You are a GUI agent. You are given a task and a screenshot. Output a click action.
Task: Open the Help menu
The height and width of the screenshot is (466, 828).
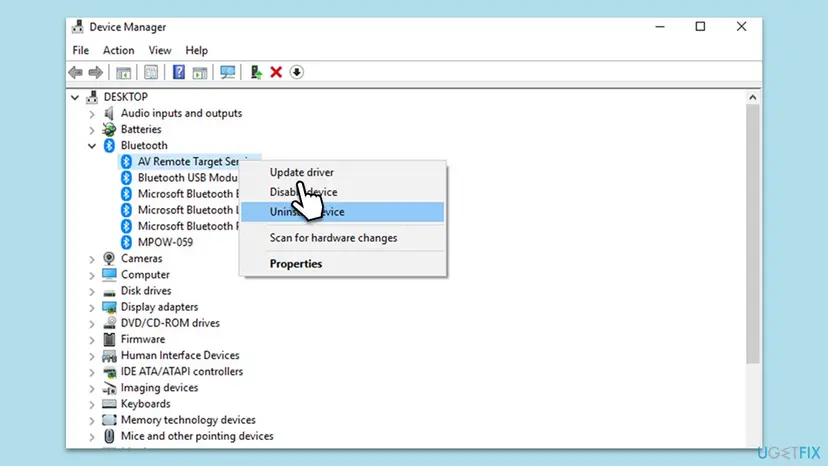tap(196, 50)
